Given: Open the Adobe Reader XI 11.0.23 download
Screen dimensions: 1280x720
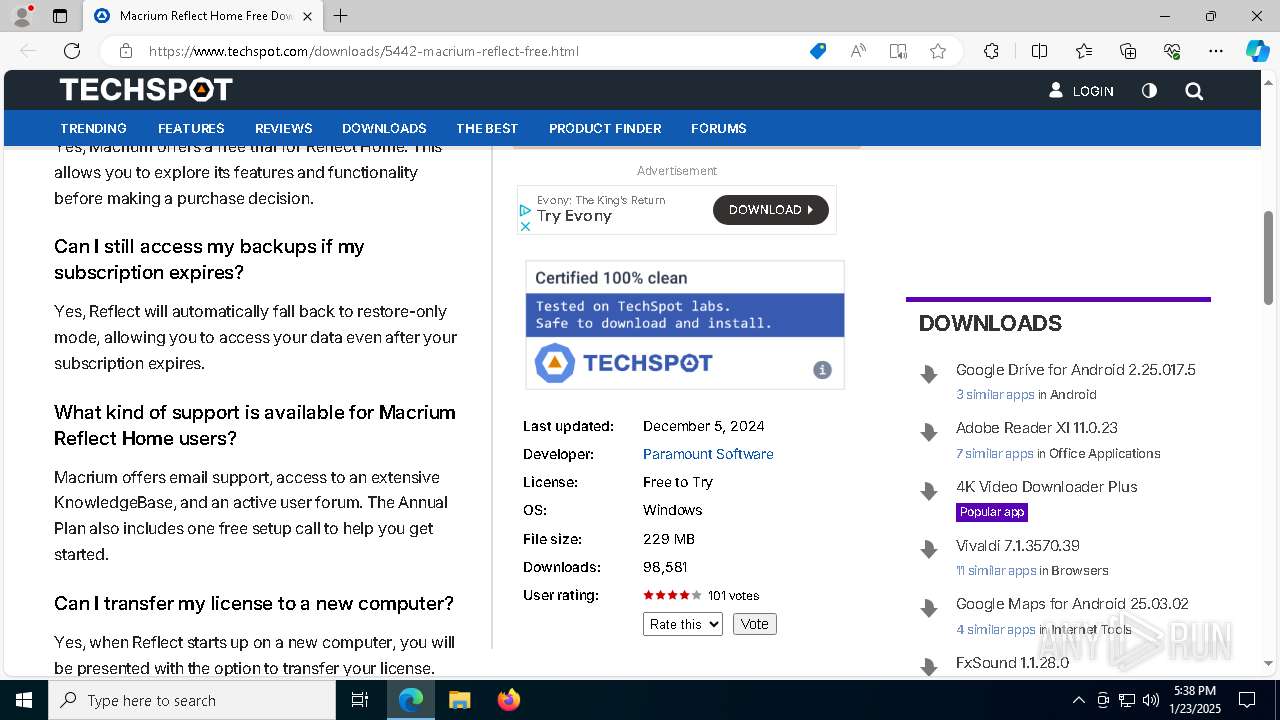Looking at the screenshot, I should tap(1036, 428).
